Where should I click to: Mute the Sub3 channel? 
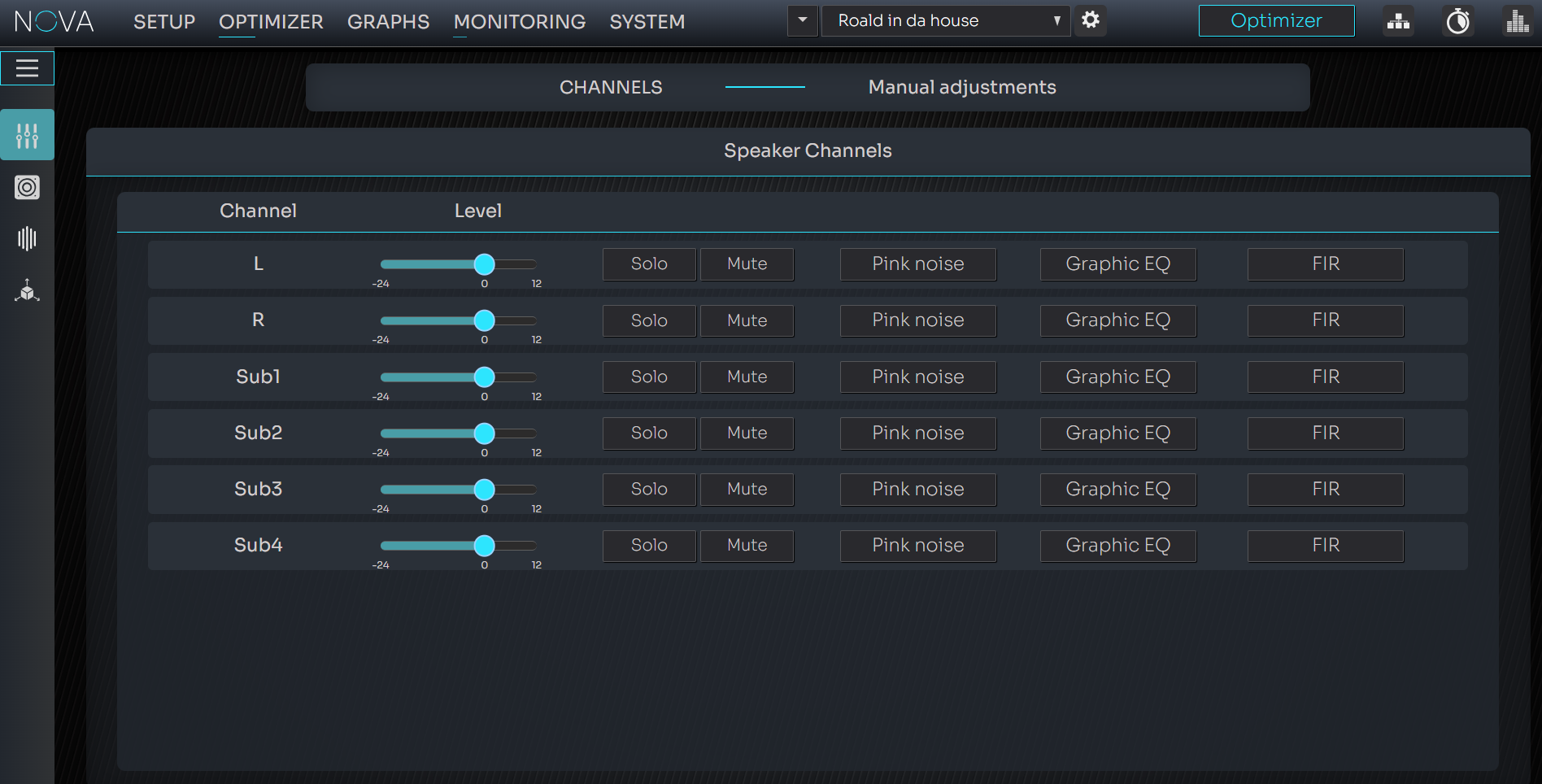(x=747, y=490)
